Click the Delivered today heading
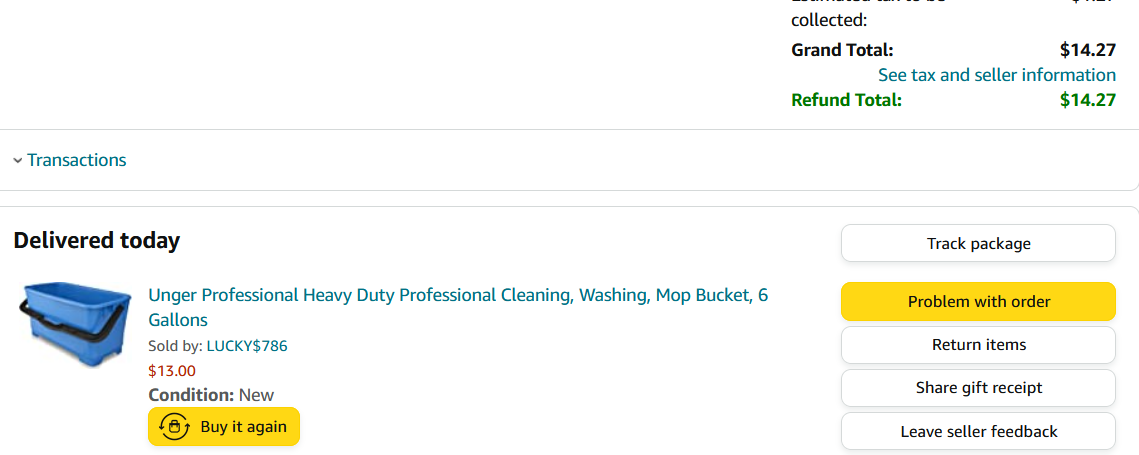The image size is (1139, 455). pyautogui.click(x=97, y=241)
